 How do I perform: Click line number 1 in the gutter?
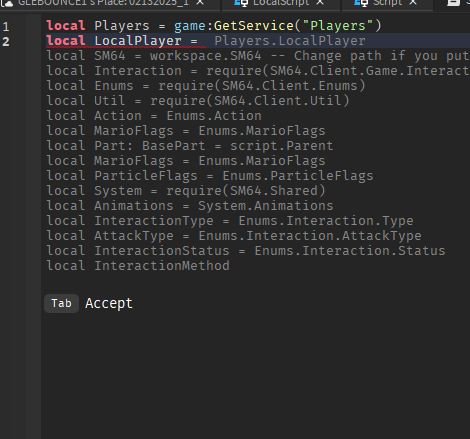pos(6,26)
